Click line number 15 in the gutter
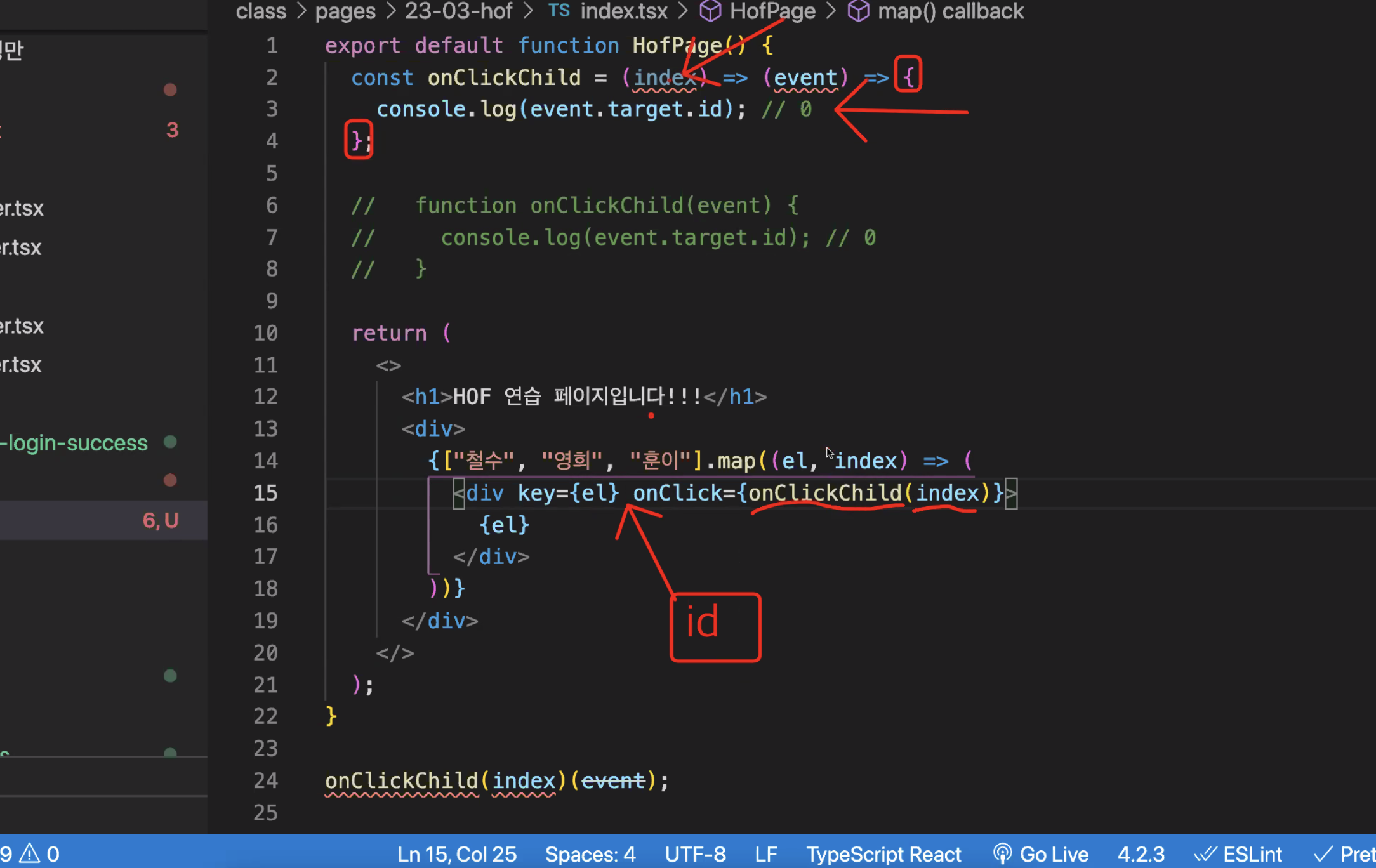Image resolution: width=1376 pixels, height=868 pixels. point(265,493)
